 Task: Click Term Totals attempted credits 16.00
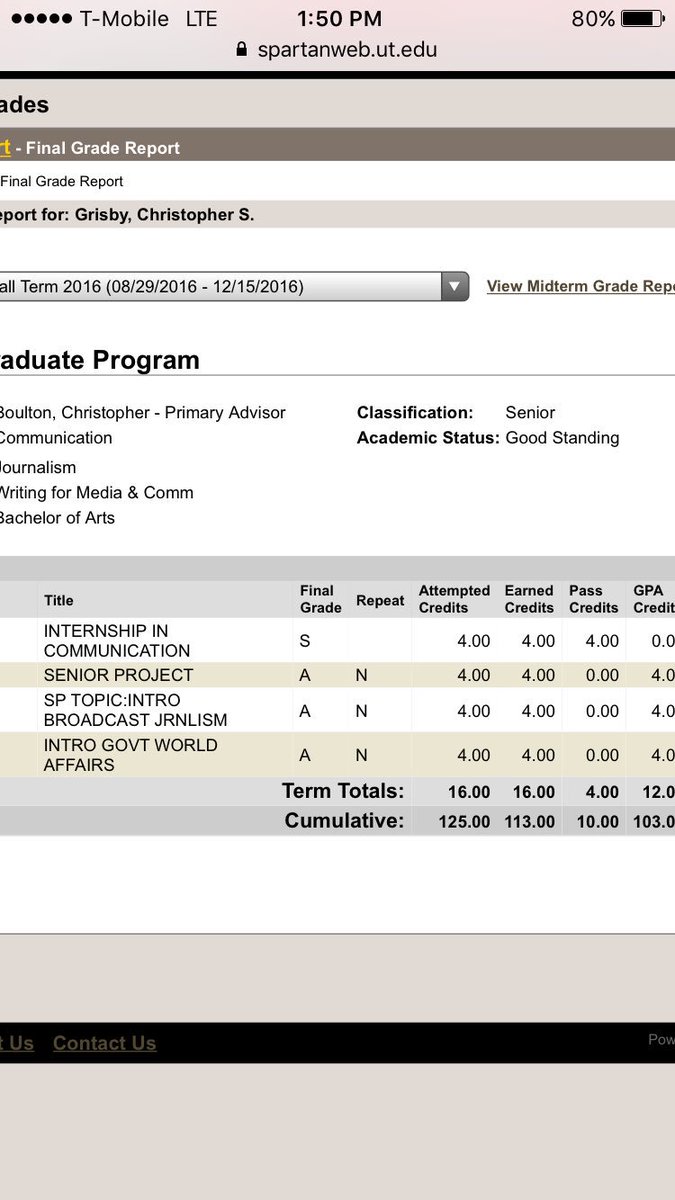click(x=468, y=792)
